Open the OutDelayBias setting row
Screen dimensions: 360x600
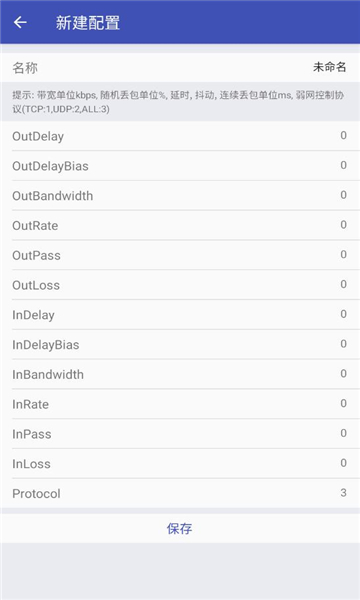coord(180,166)
